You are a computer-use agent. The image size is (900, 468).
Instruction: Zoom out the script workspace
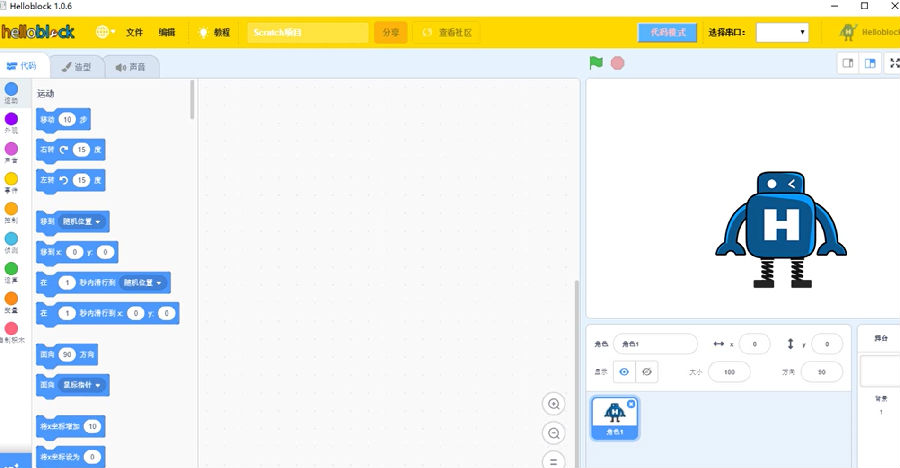tap(553, 434)
